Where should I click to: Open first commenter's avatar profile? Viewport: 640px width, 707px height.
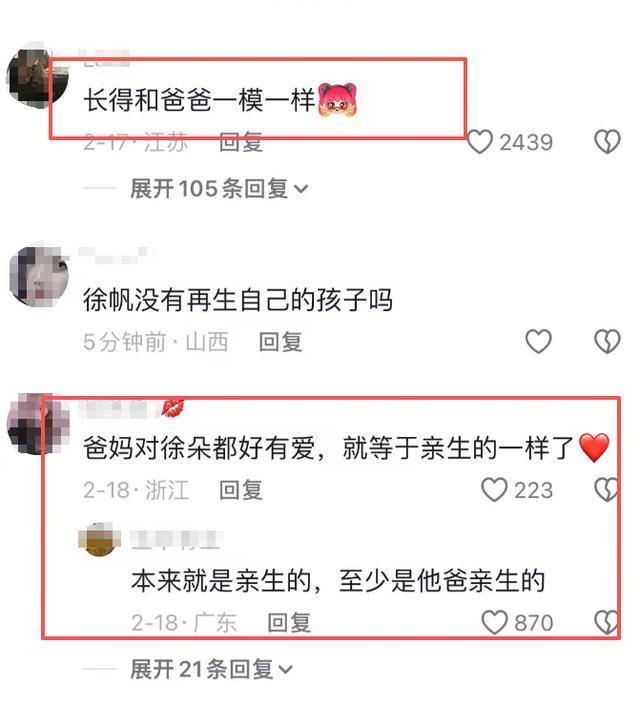37,78
